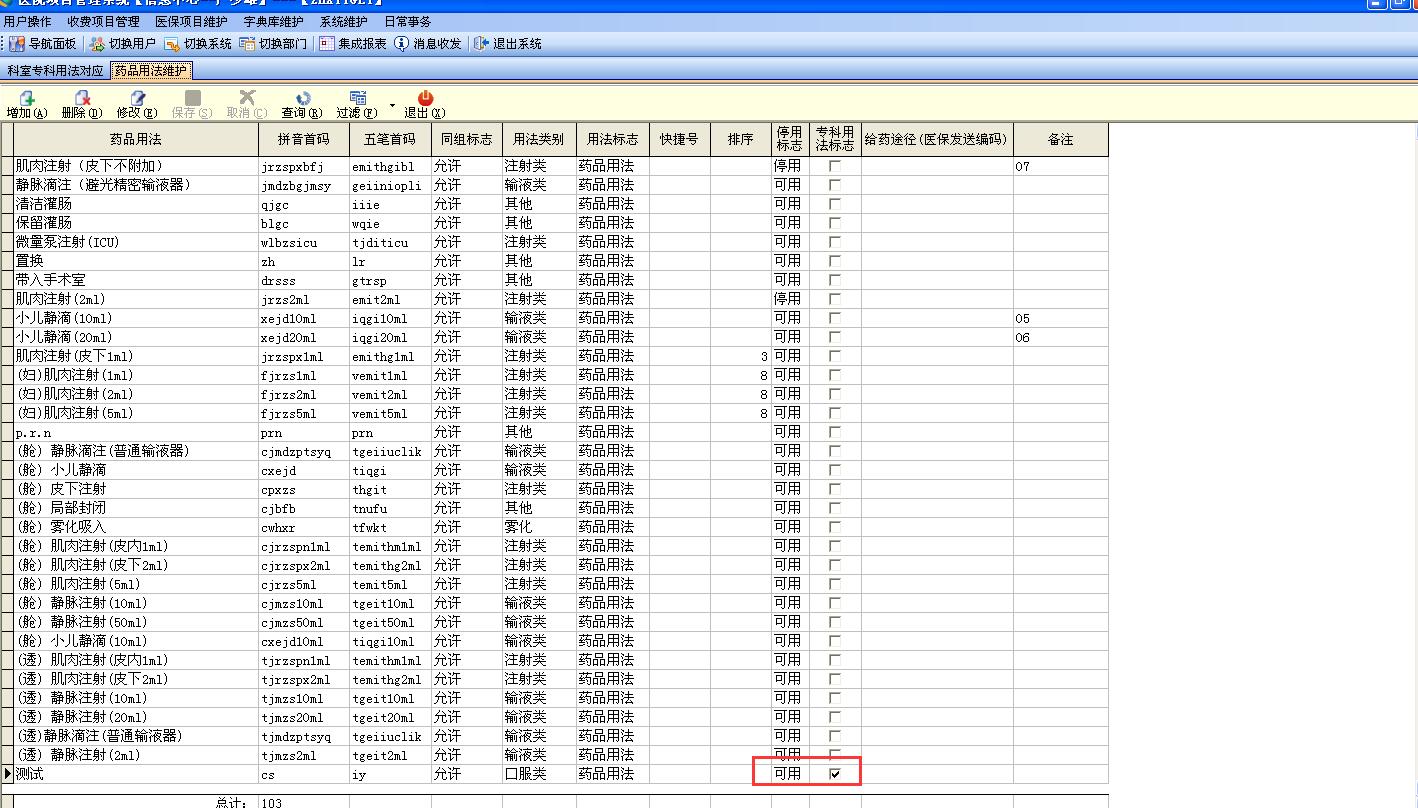Toggle 专科用法标志 checkbox for 静脉滴注（避光精密输液器）
1418x808 pixels.
point(835,185)
